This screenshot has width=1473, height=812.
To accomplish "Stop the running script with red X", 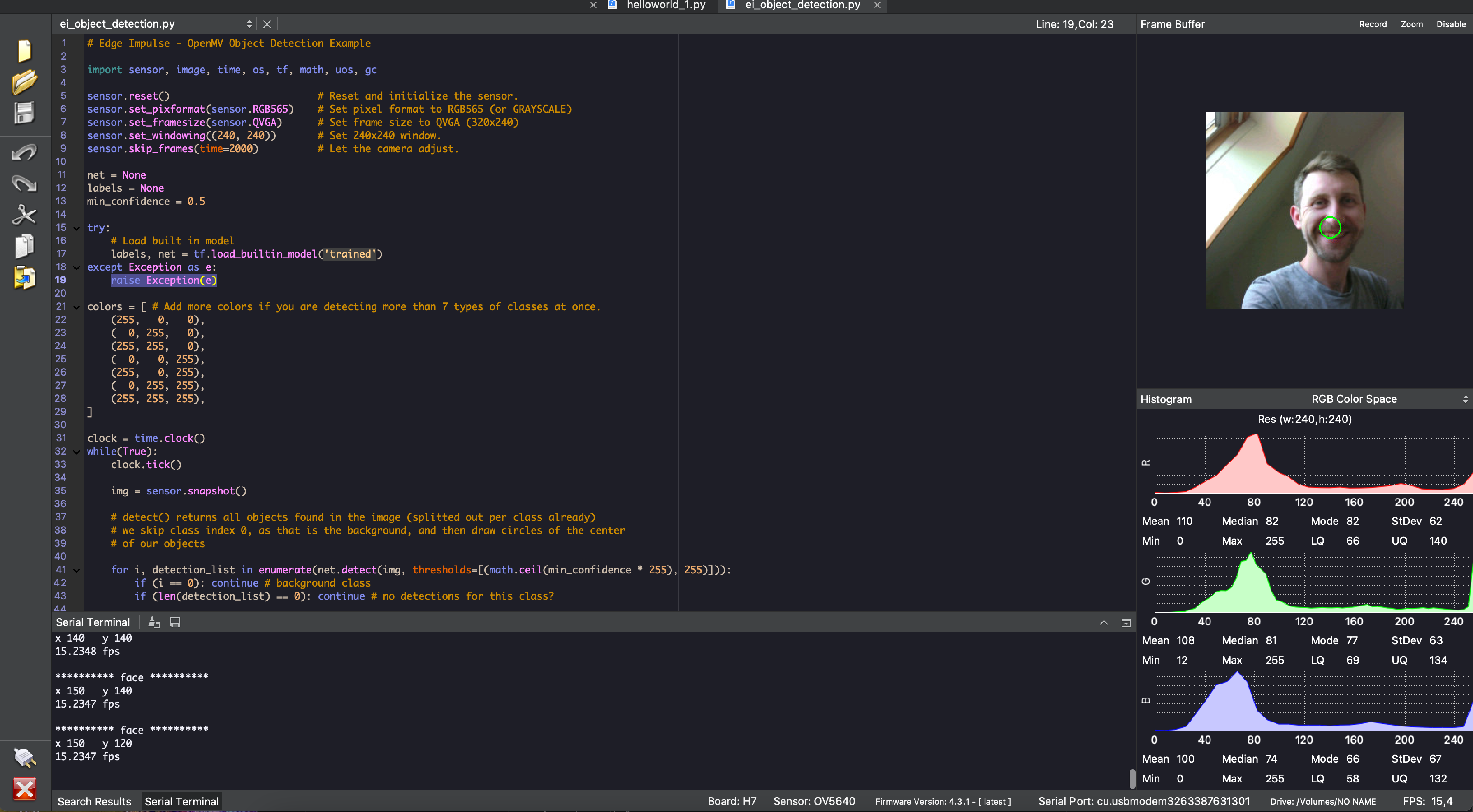I will pos(24,789).
